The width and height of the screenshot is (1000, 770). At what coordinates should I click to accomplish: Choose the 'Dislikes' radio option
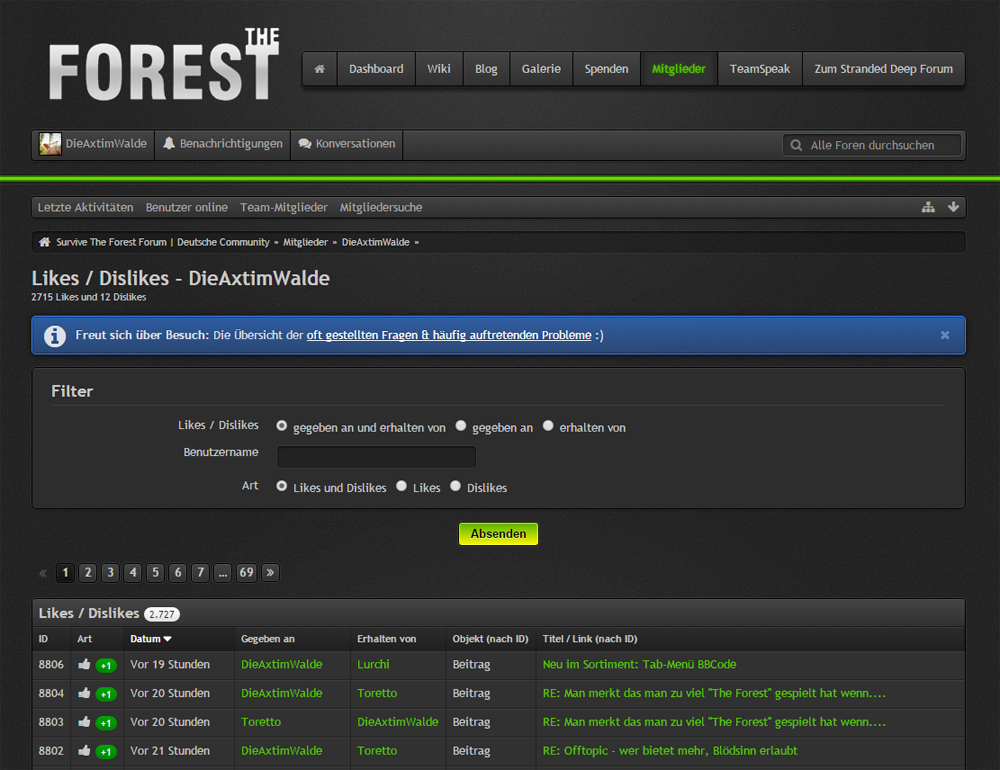pyautogui.click(x=455, y=486)
